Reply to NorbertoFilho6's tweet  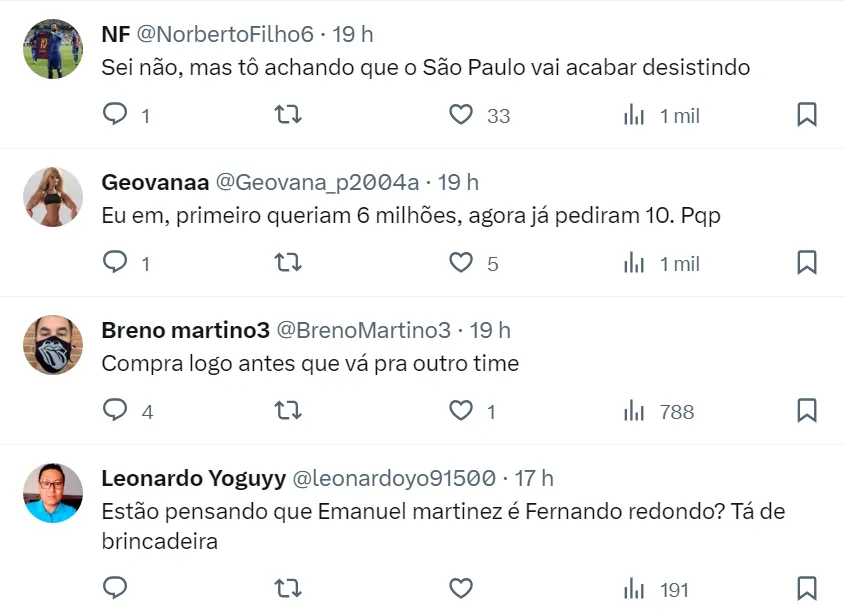(116, 115)
